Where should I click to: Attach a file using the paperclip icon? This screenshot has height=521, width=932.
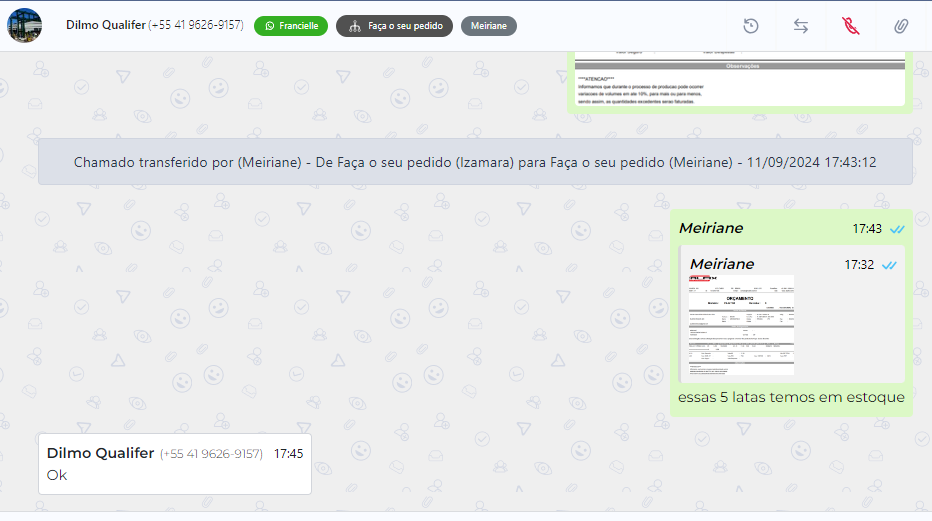click(x=901, y=26)
